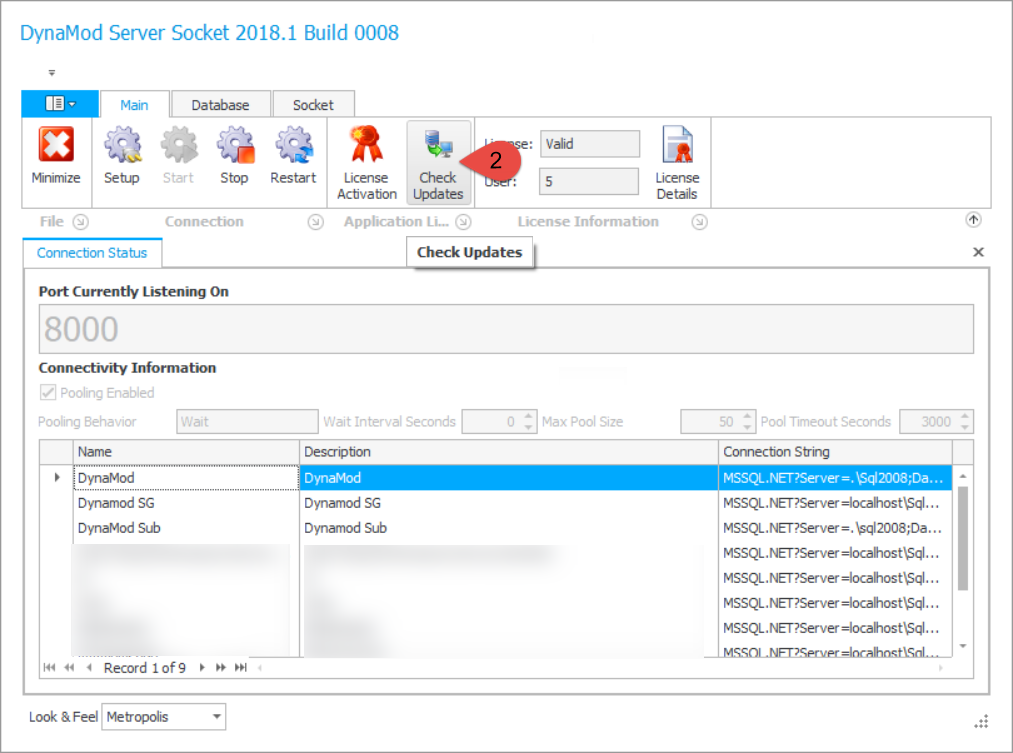
Task: Decrease Pool Timeout Seconds
Action: pyautogui.click(x=965, y=428)
